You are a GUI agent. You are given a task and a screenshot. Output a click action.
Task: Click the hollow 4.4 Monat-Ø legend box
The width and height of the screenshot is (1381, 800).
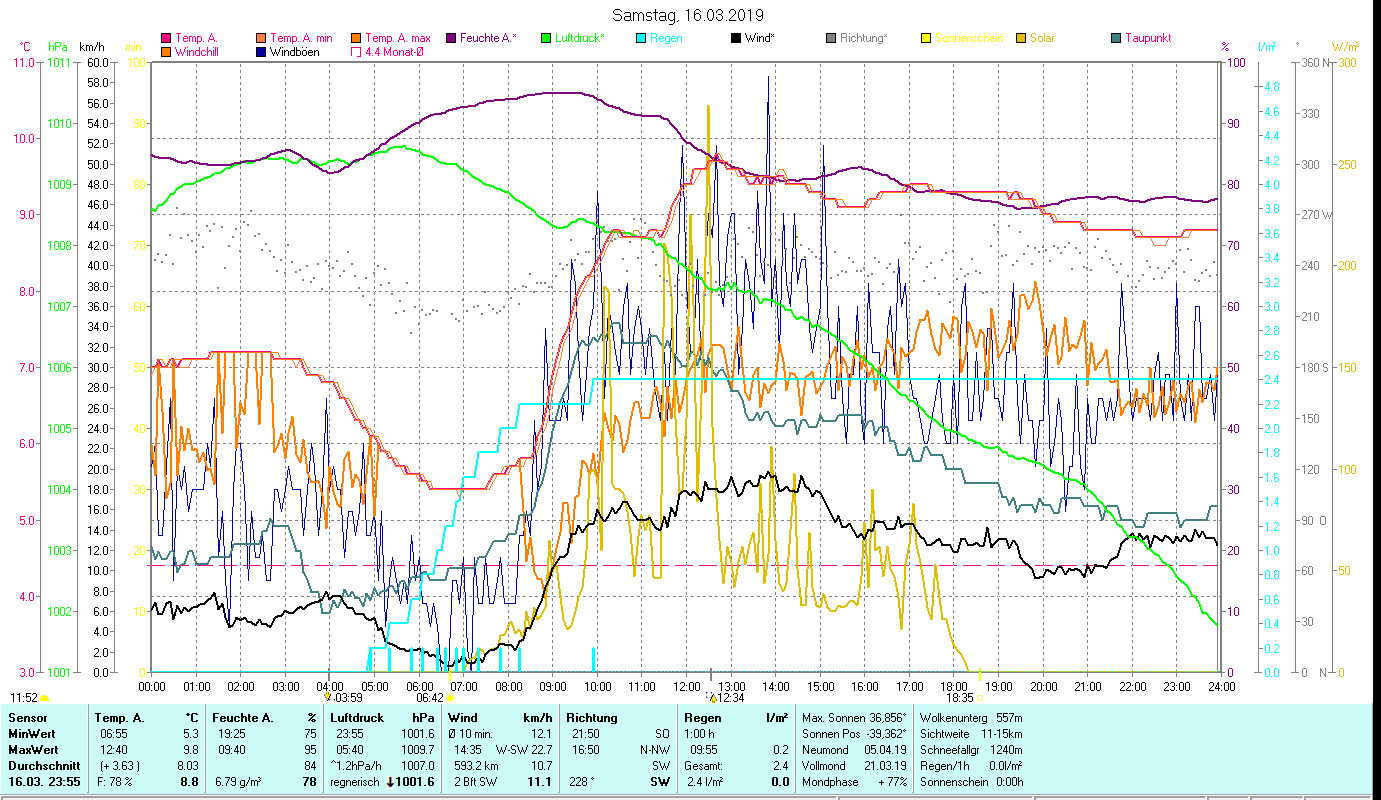point(357,51)
